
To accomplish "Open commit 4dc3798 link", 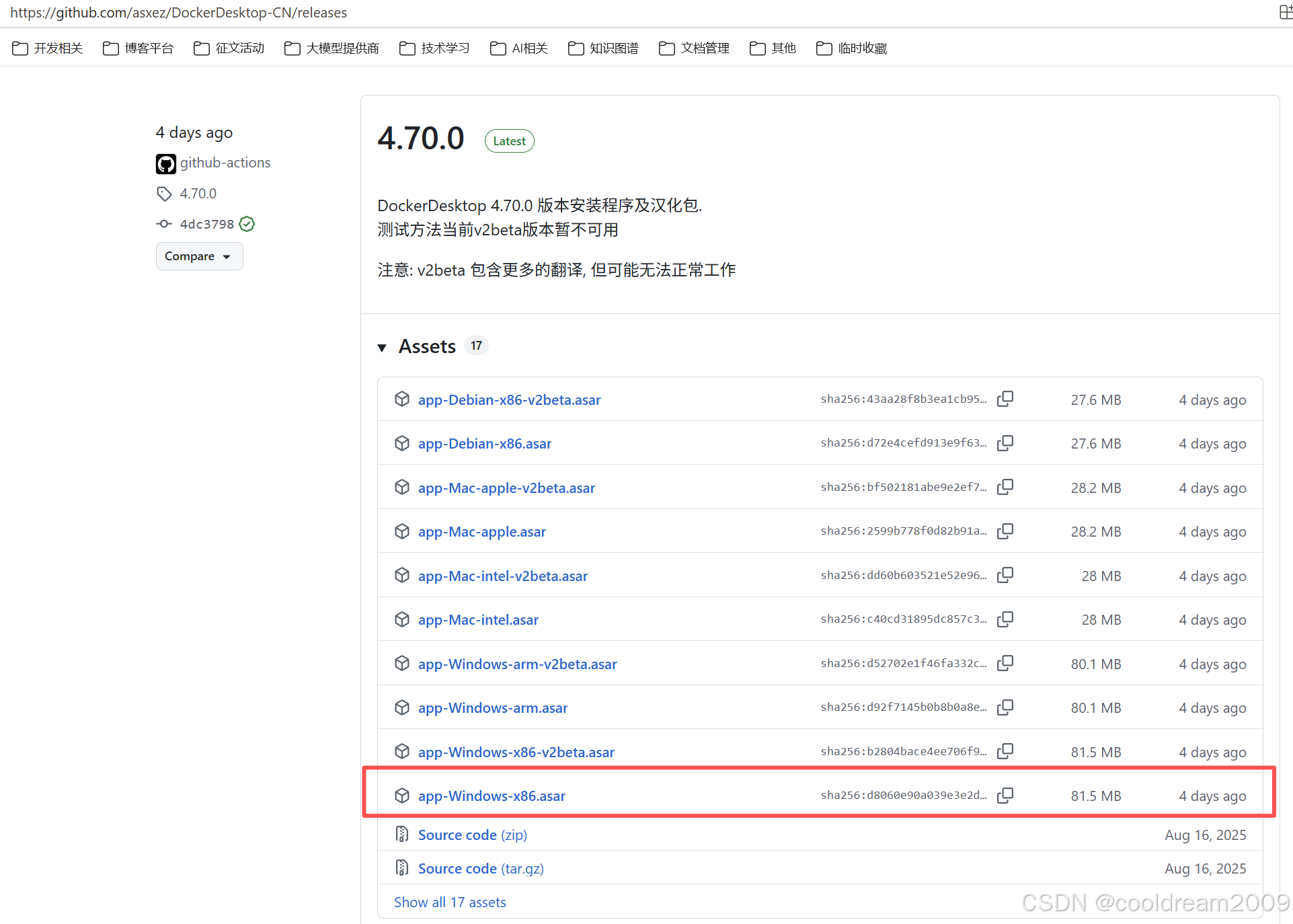I will click(206, 224).
